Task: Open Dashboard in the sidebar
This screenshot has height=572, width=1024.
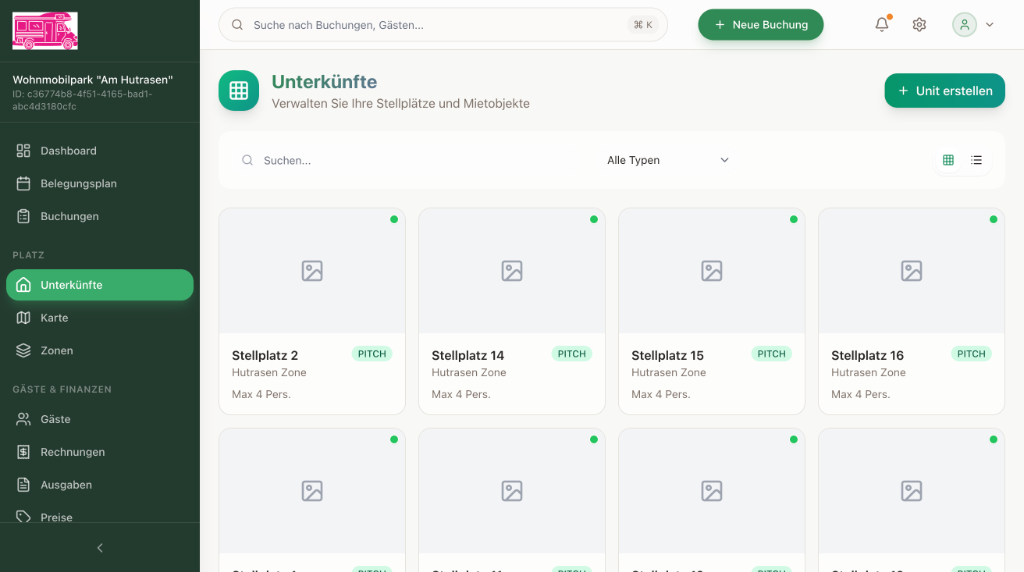Action: point(68,151)
